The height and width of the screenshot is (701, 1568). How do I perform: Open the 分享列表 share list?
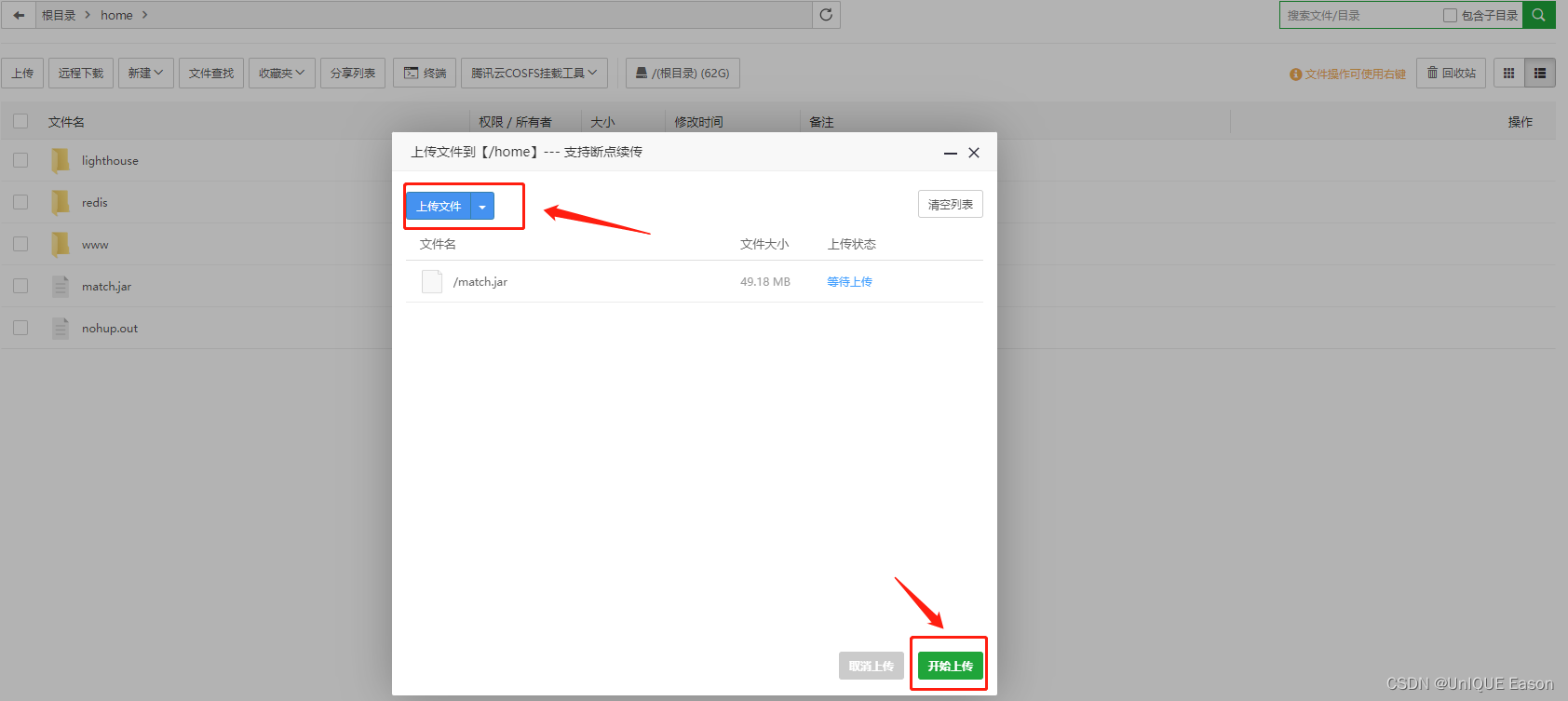(x=353, y=73)
